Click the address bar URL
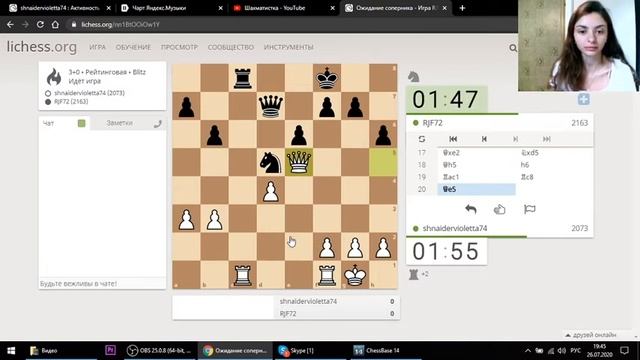640x360 pixels. click(120, 24)
